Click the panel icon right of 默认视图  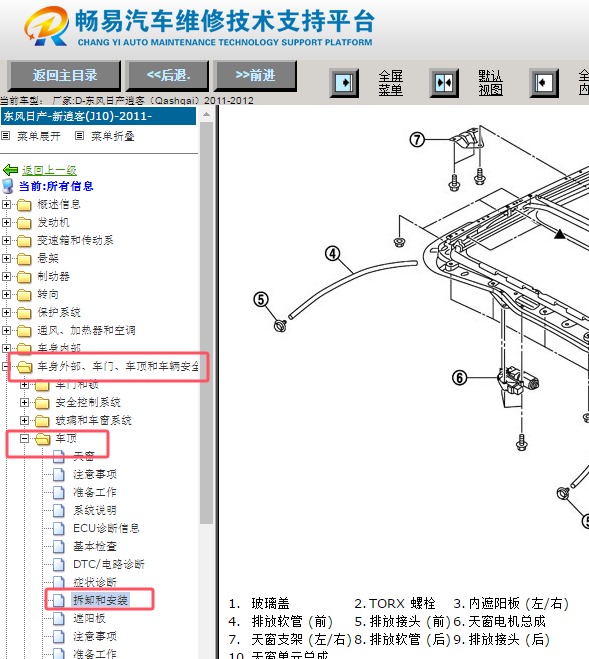544,83
